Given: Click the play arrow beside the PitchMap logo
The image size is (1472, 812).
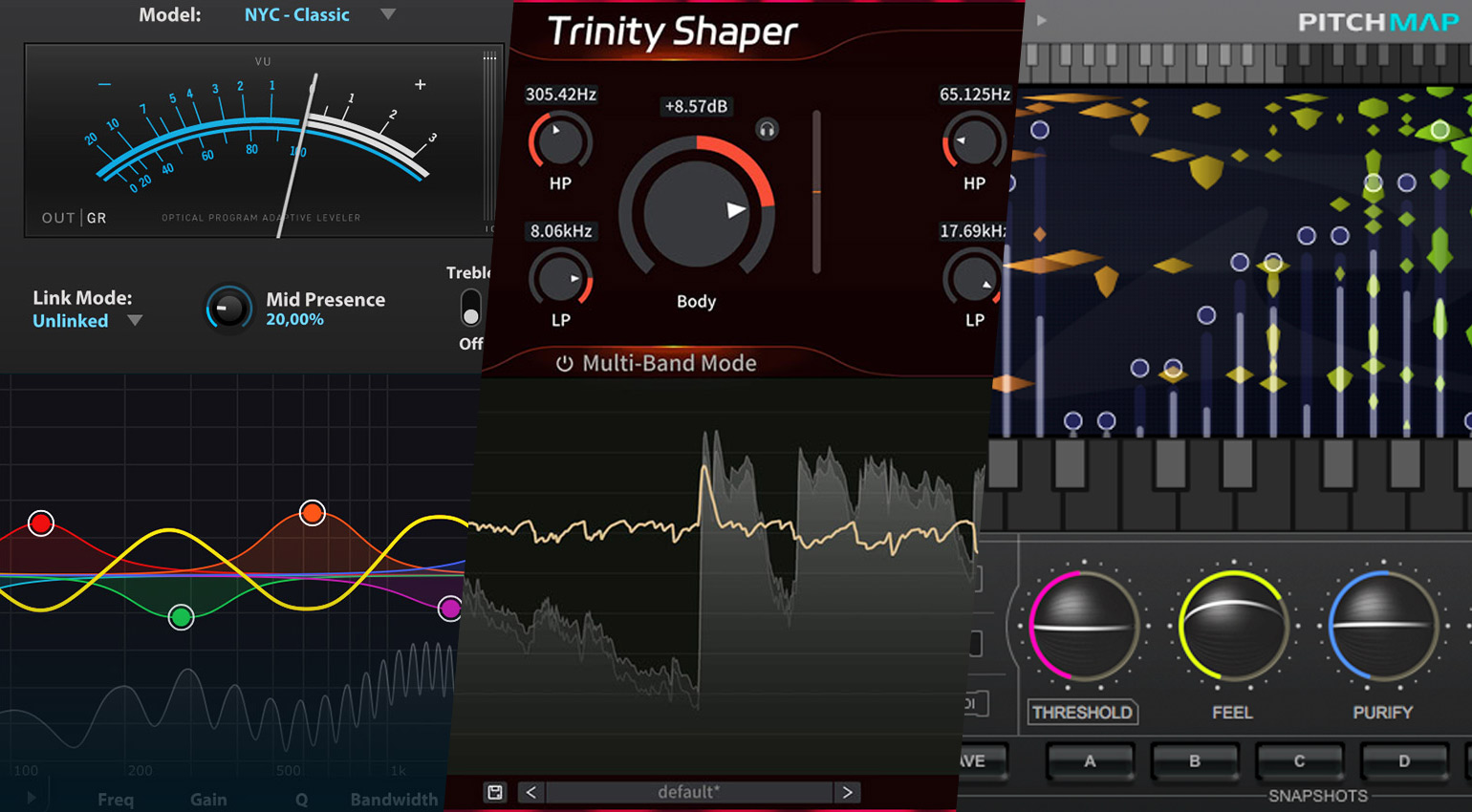Looking at the screenshot, I should coord(1042,20).
